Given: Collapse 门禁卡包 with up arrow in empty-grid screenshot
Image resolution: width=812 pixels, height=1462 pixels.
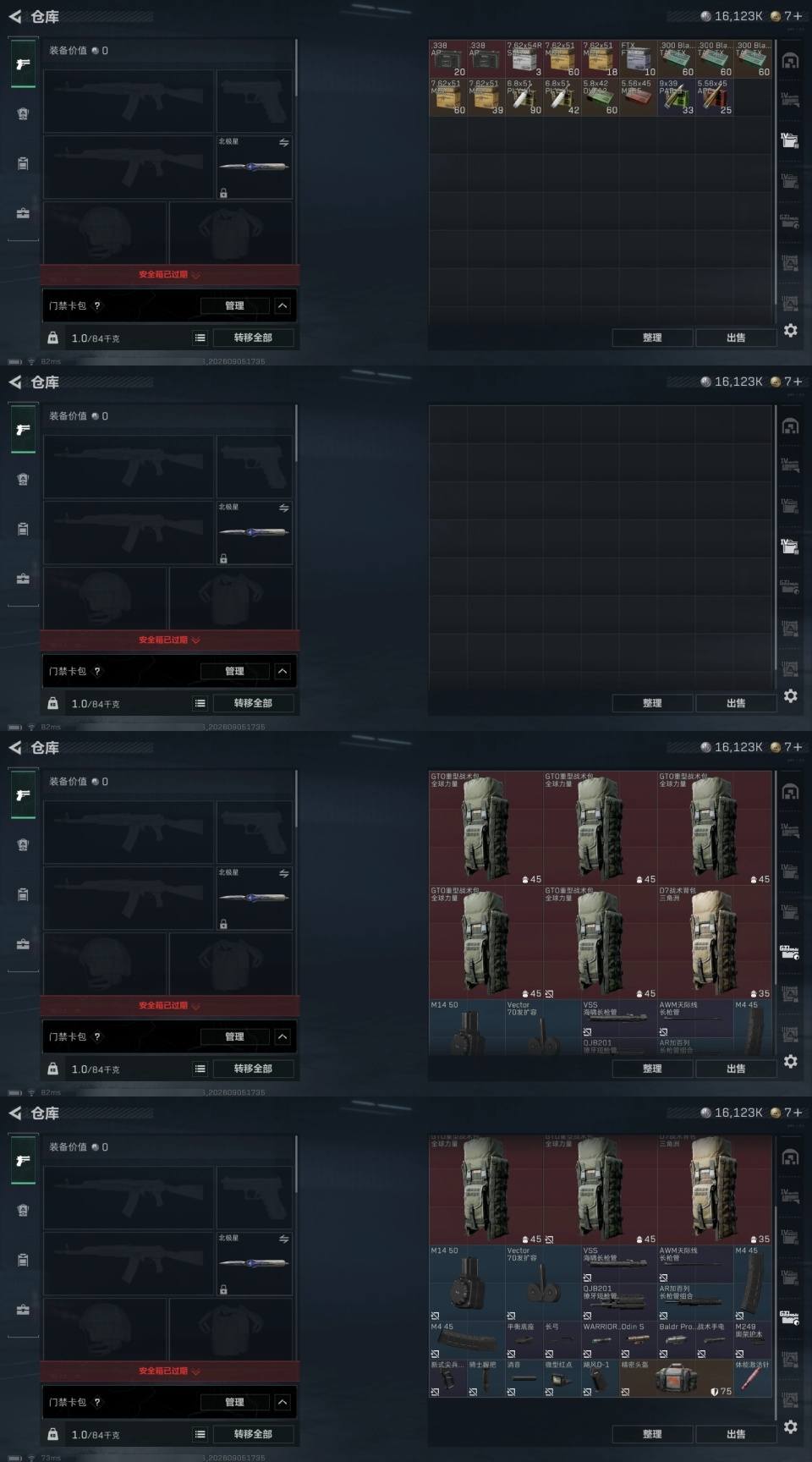Looking at the screenshot, I should 283,671.
